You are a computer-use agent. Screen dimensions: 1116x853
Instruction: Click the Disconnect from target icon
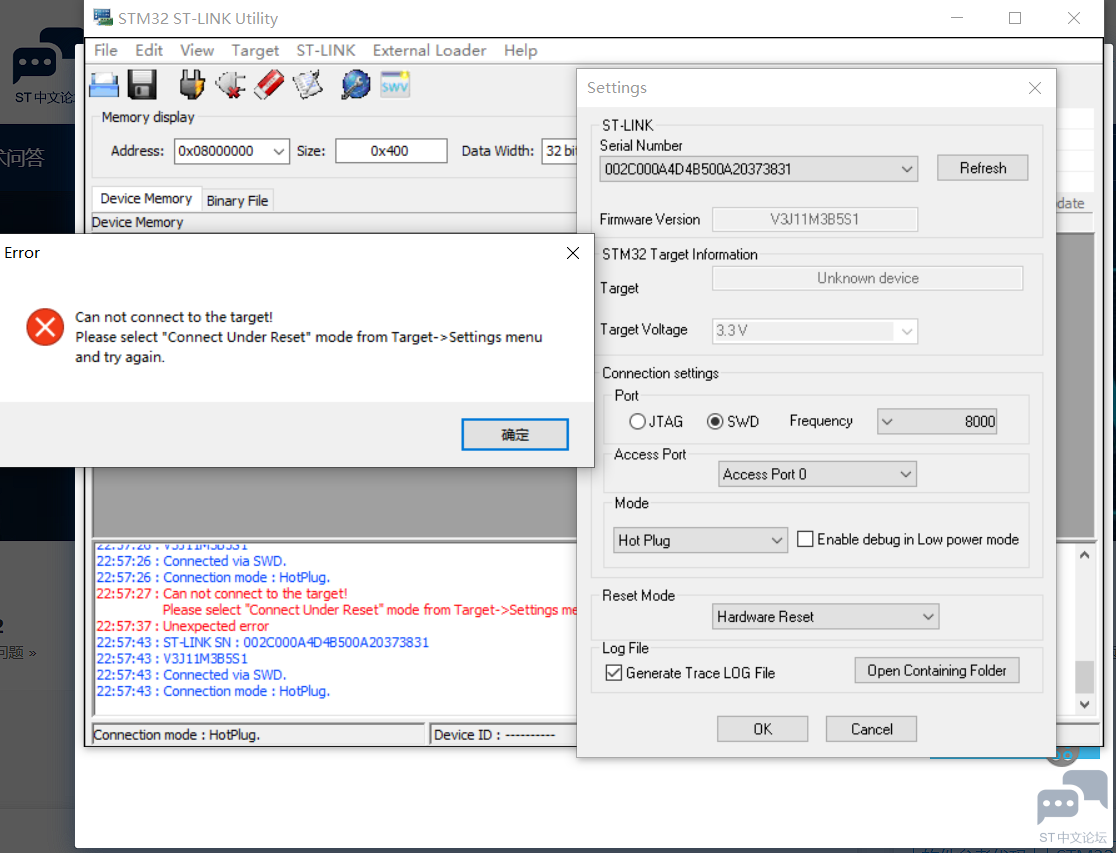231,85
